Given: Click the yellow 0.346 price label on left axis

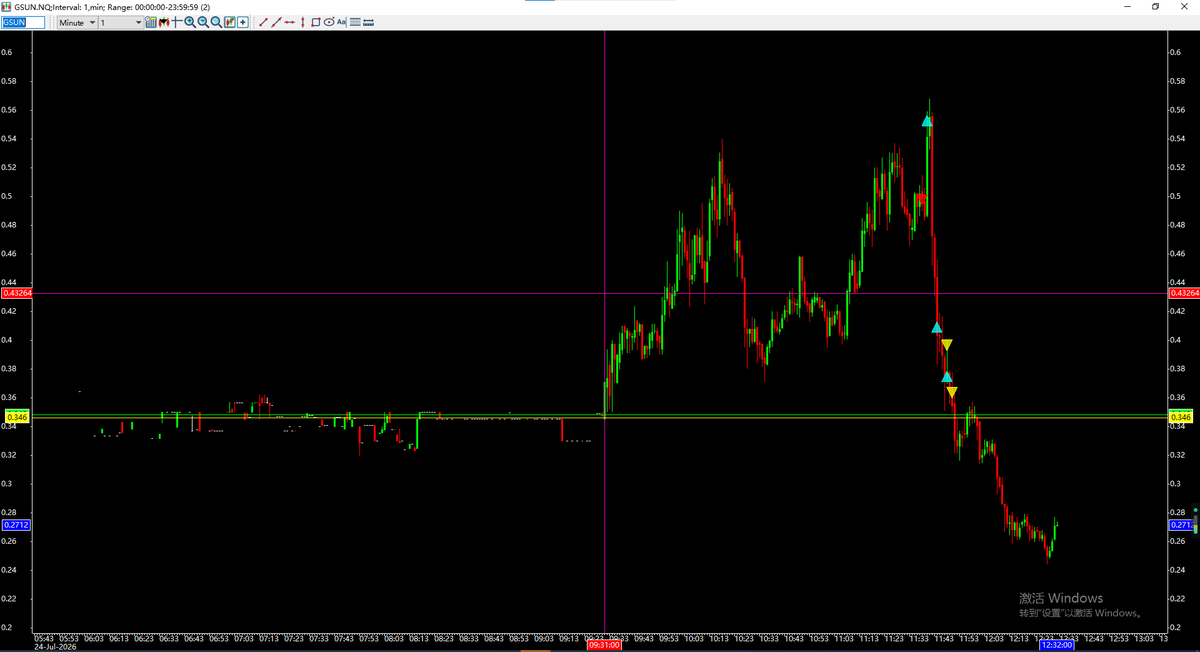Looking at the screenshot, I should [x=17, y=416].
